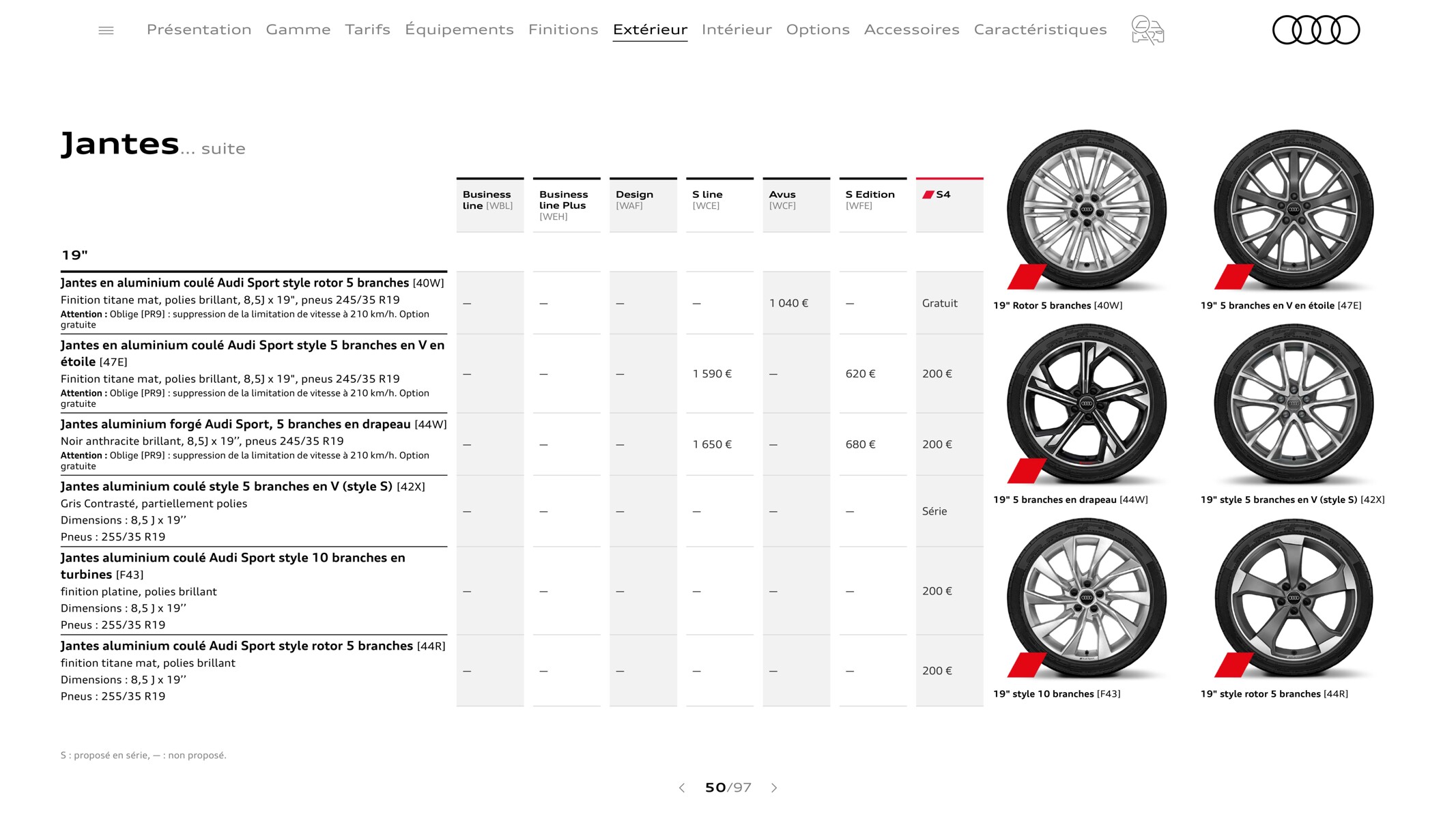The image size is (1456, 819).
Task: Click the rotor 5 branches [44R] row title
Action: tap(253, 646)
